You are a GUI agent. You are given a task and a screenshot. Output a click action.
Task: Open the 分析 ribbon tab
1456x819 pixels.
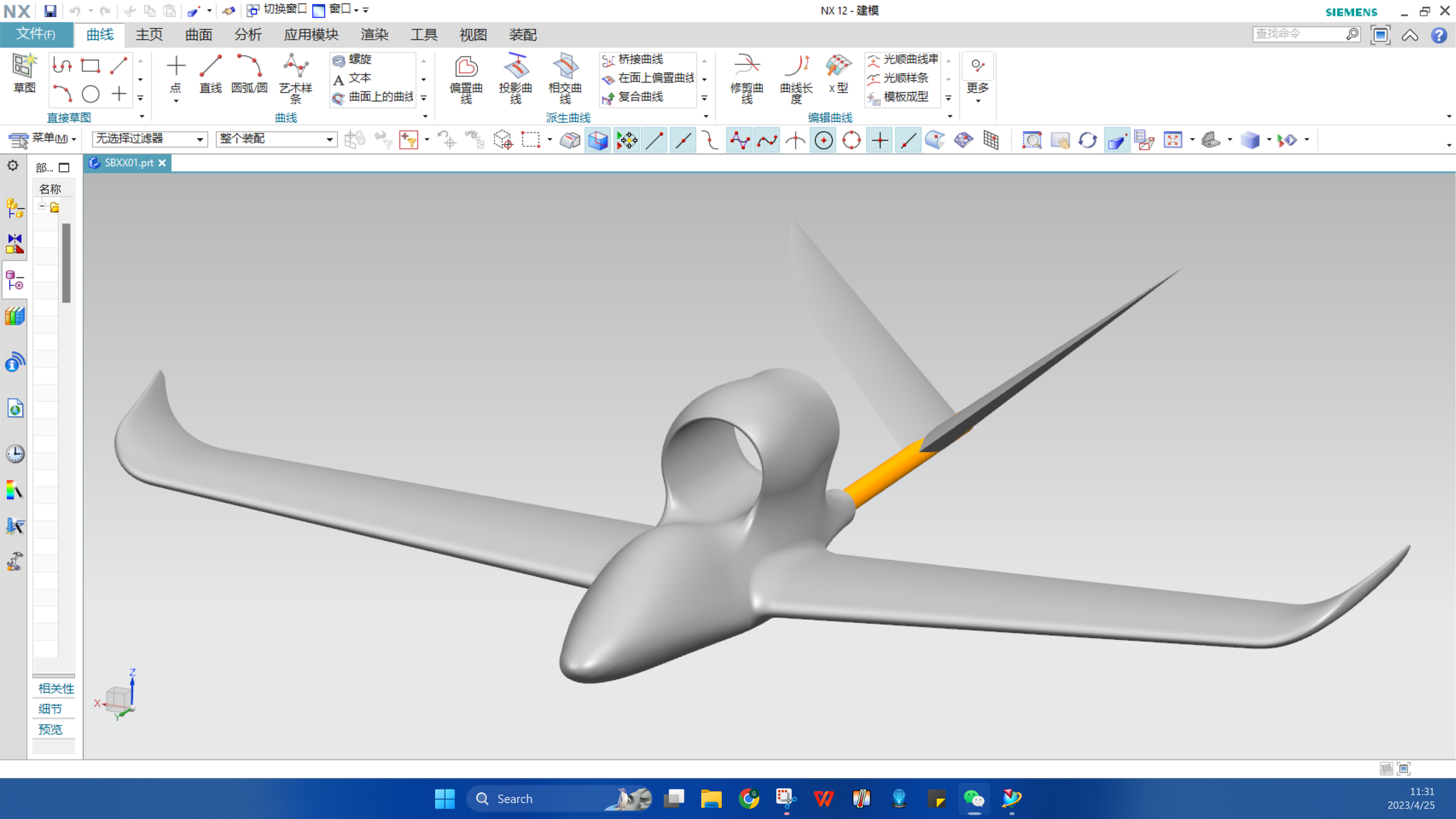(248, 35)
